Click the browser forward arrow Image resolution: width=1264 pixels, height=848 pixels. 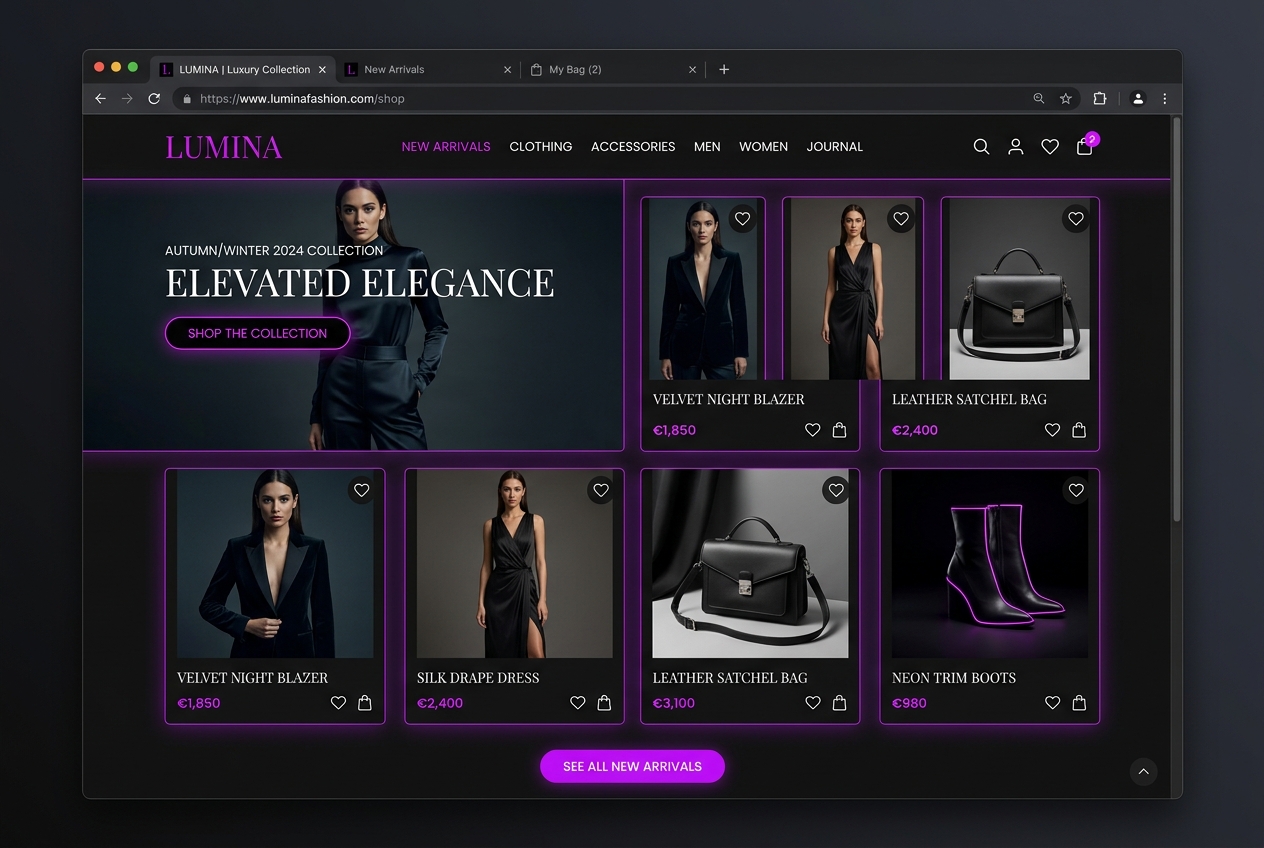(x=127, y=98)
